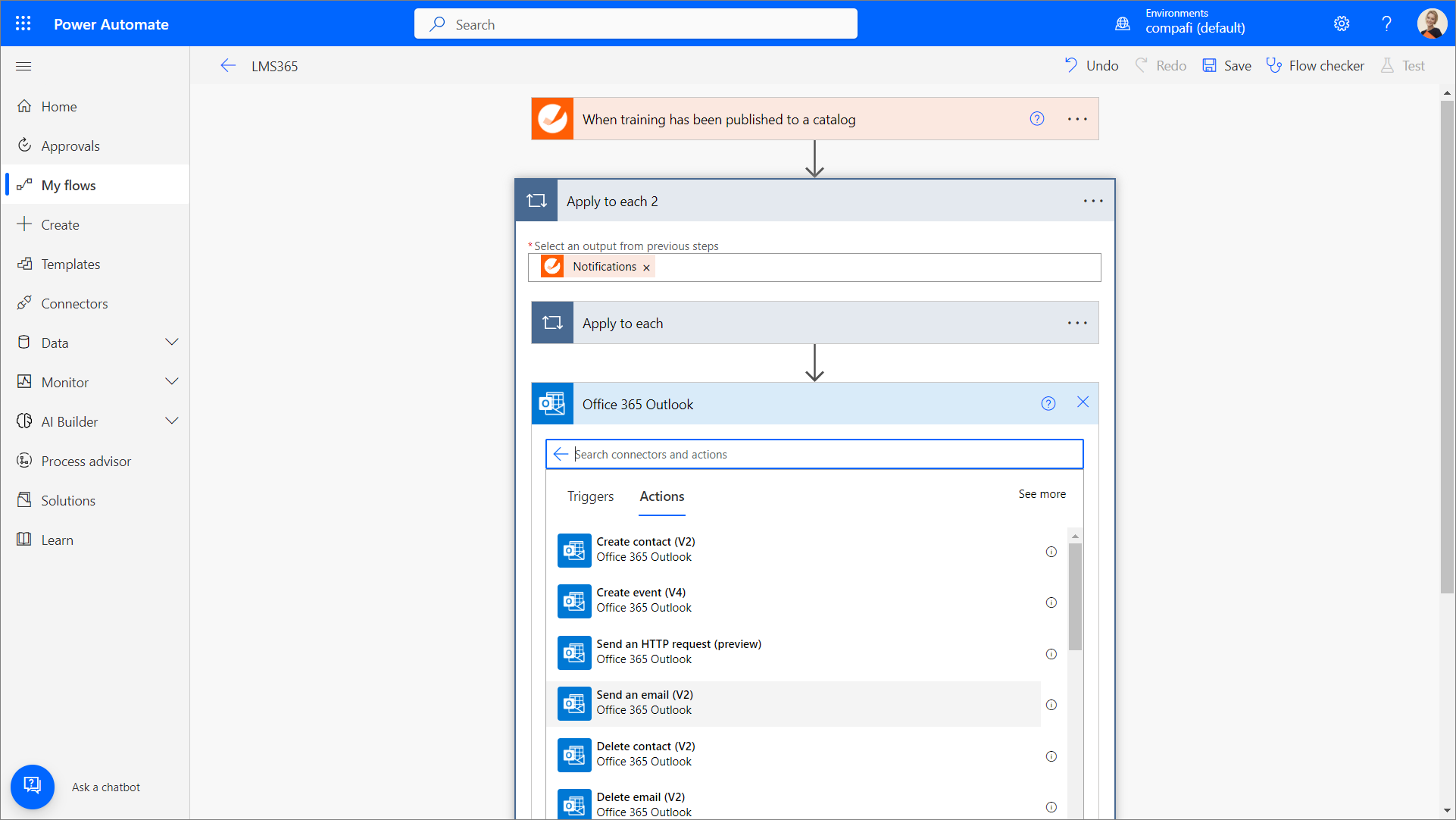Click the Undo button
The image size is (1456, 820).
coord(1092,66)
